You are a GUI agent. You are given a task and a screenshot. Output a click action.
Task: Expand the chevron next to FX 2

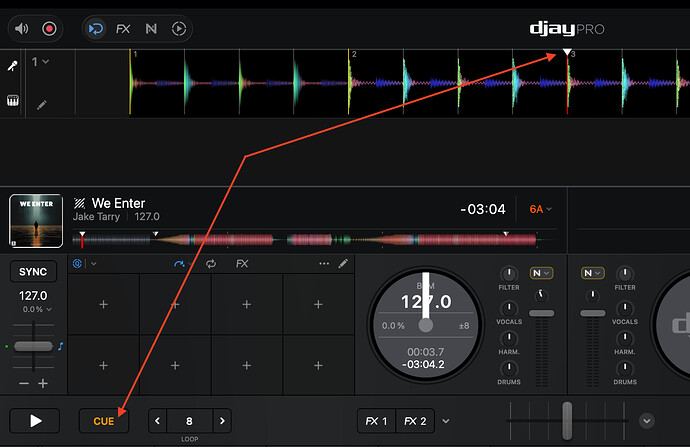[445, 421]
